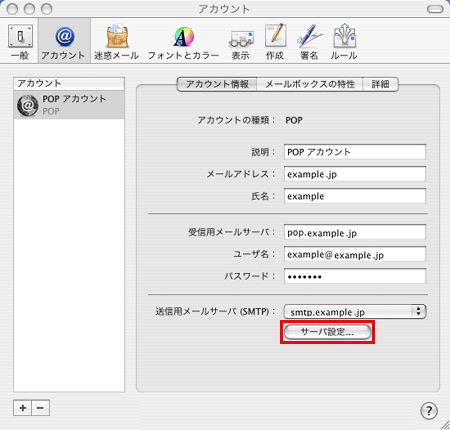Click the サーバ設定... button
Viewport: 450px width, 430px height.
pyautogui.click(x=327, y=332)
